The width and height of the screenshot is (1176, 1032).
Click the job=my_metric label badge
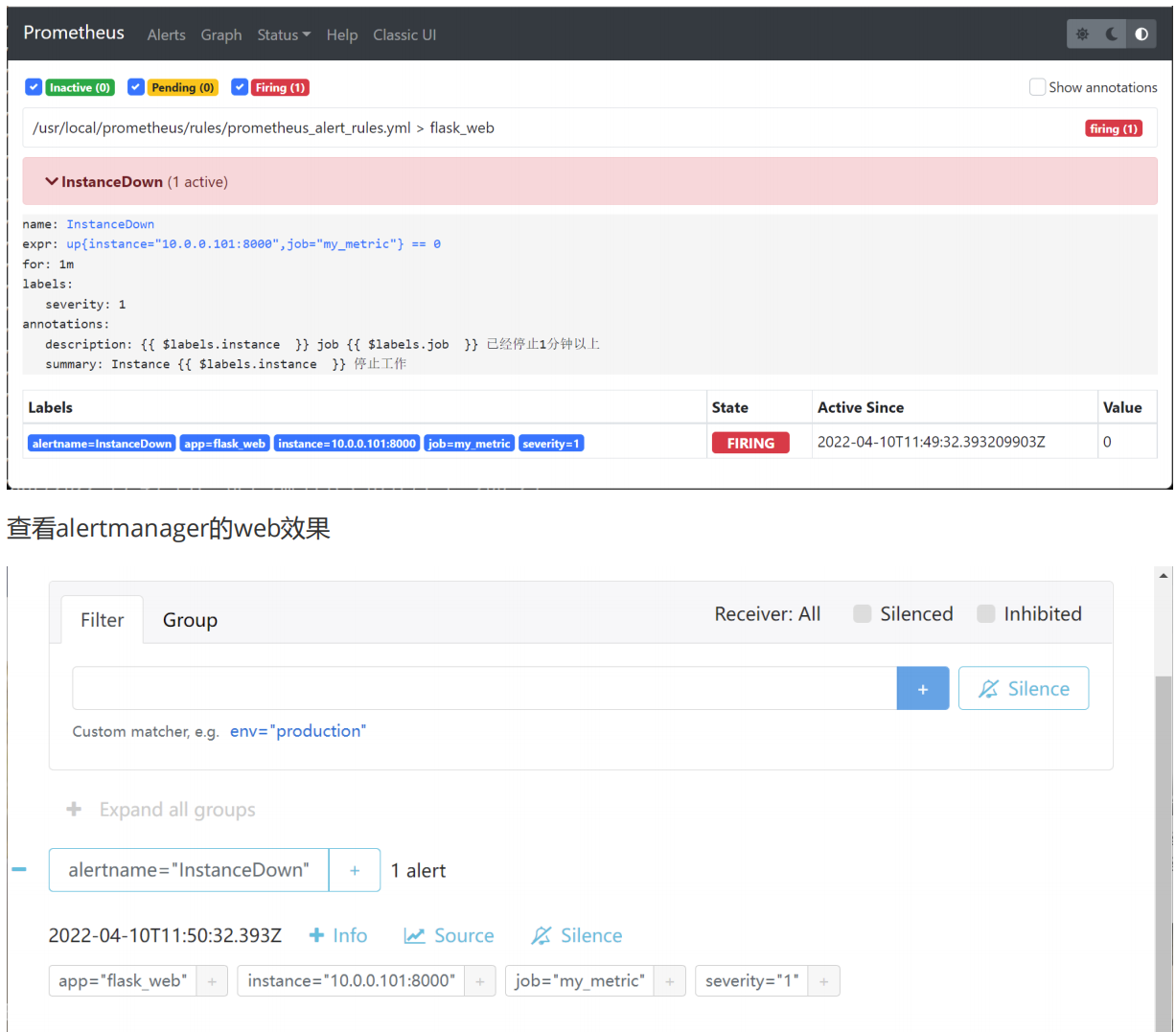pyautogui.click(x=470, y=444)
